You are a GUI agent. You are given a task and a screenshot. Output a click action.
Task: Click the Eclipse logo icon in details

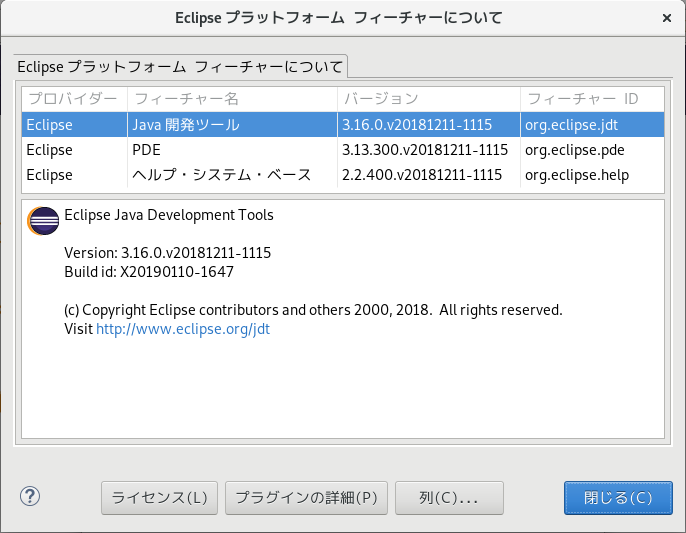coord(43,221)
